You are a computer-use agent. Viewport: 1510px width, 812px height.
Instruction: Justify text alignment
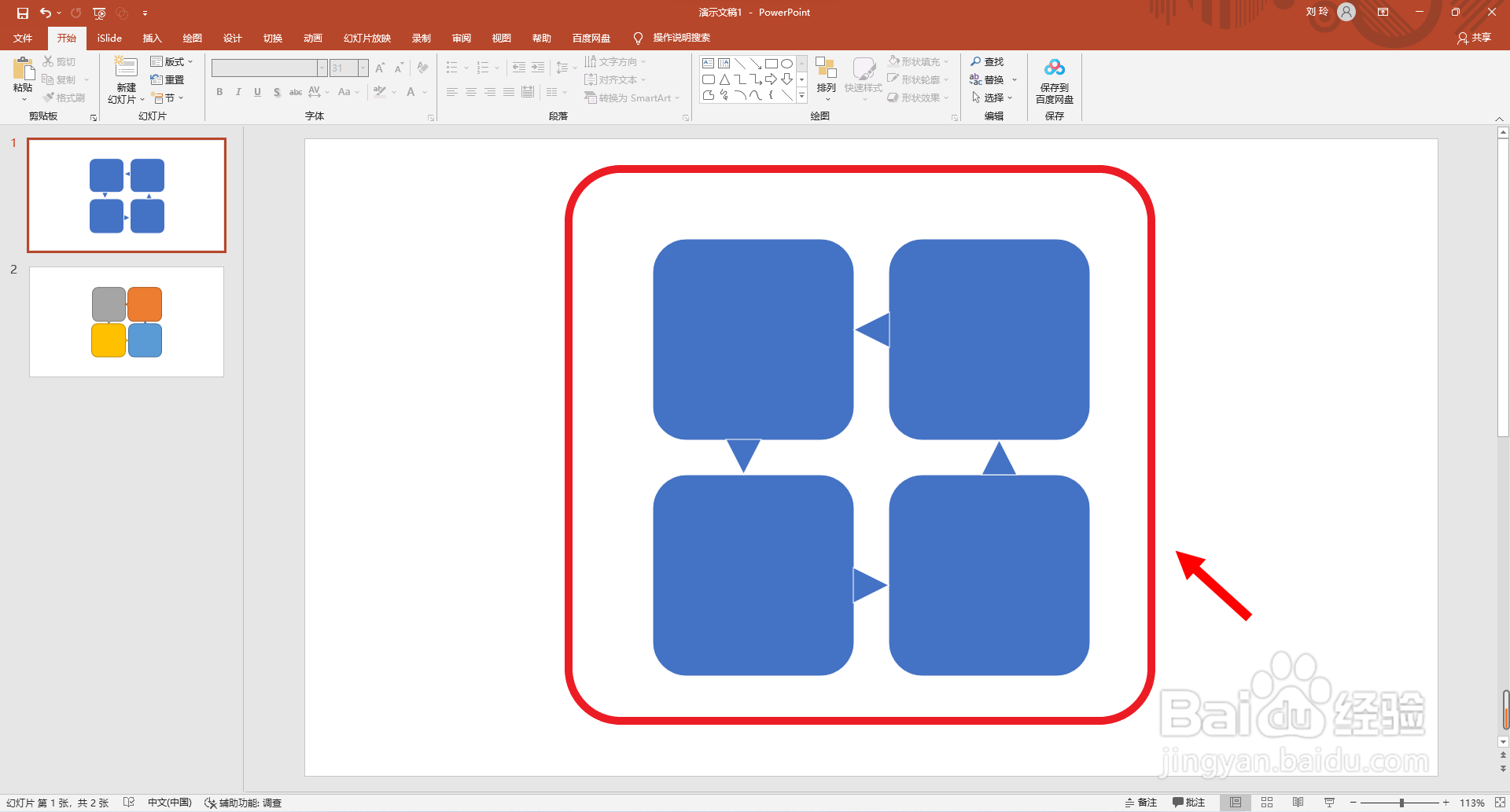(509, 92)
